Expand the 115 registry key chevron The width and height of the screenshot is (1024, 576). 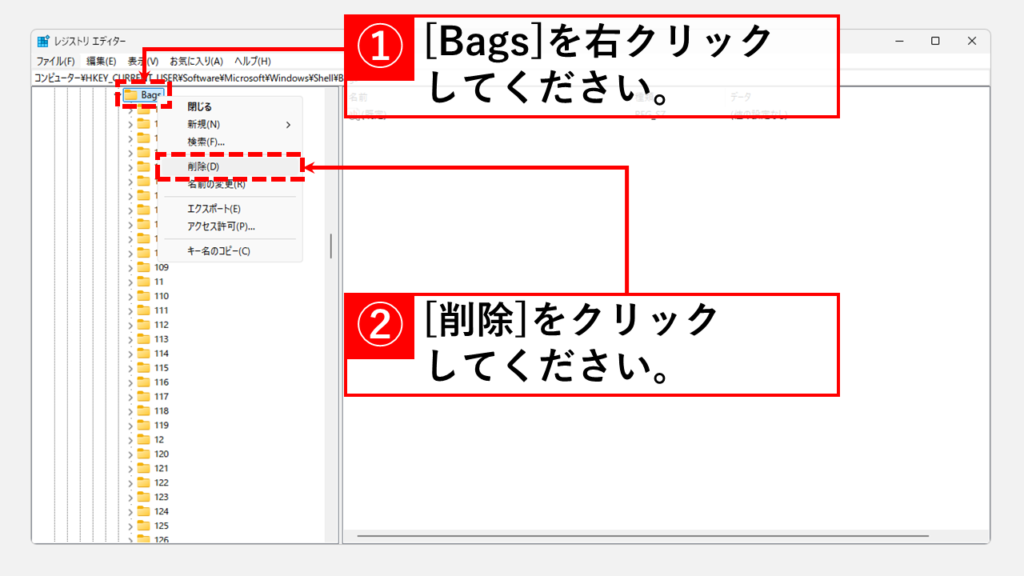(130, 368)
